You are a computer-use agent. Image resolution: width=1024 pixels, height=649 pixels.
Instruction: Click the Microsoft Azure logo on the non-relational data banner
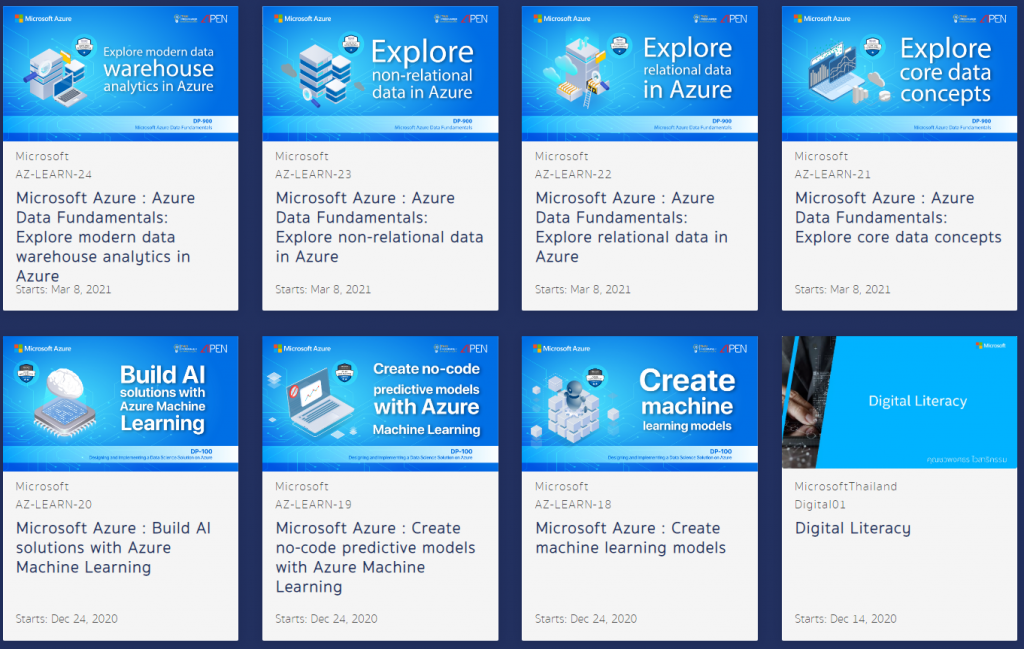302,19
